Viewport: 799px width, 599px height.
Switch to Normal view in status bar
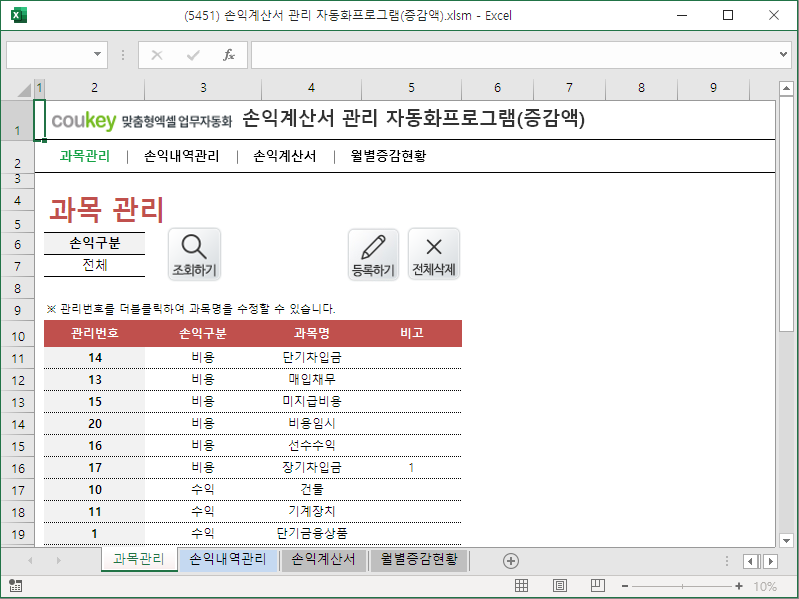tap(521, 586)
